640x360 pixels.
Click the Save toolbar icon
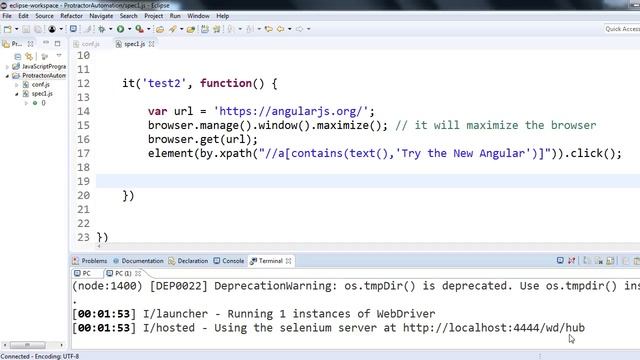(26, 29)
